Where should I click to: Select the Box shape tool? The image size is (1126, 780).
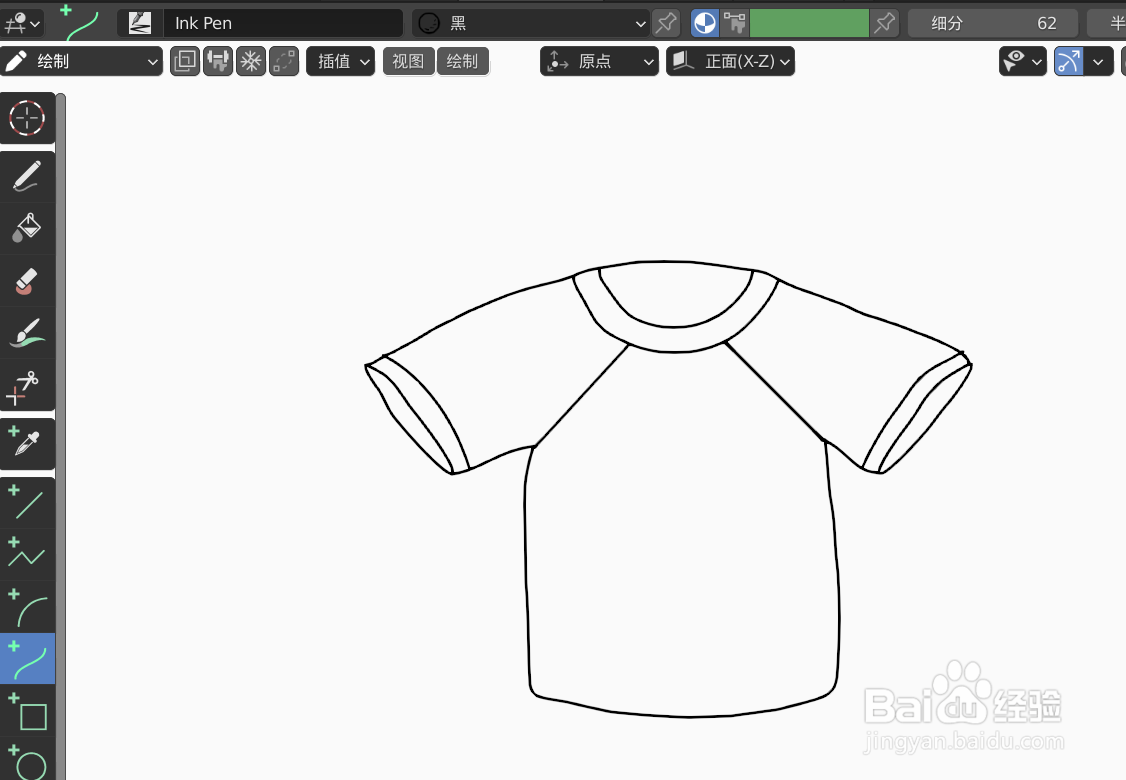click(27, 712)
